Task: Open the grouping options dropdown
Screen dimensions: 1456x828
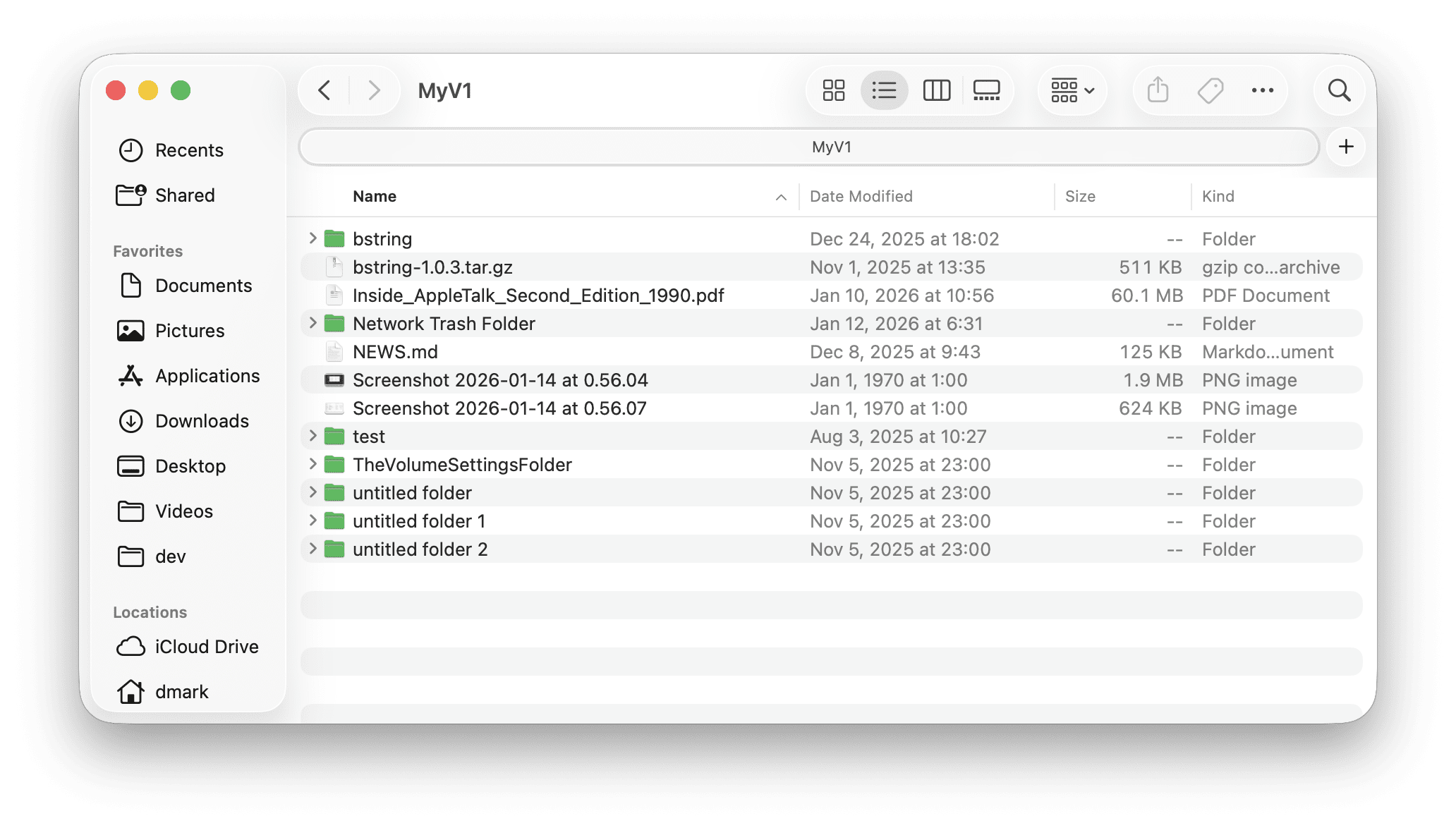Action: (1072, 90)
